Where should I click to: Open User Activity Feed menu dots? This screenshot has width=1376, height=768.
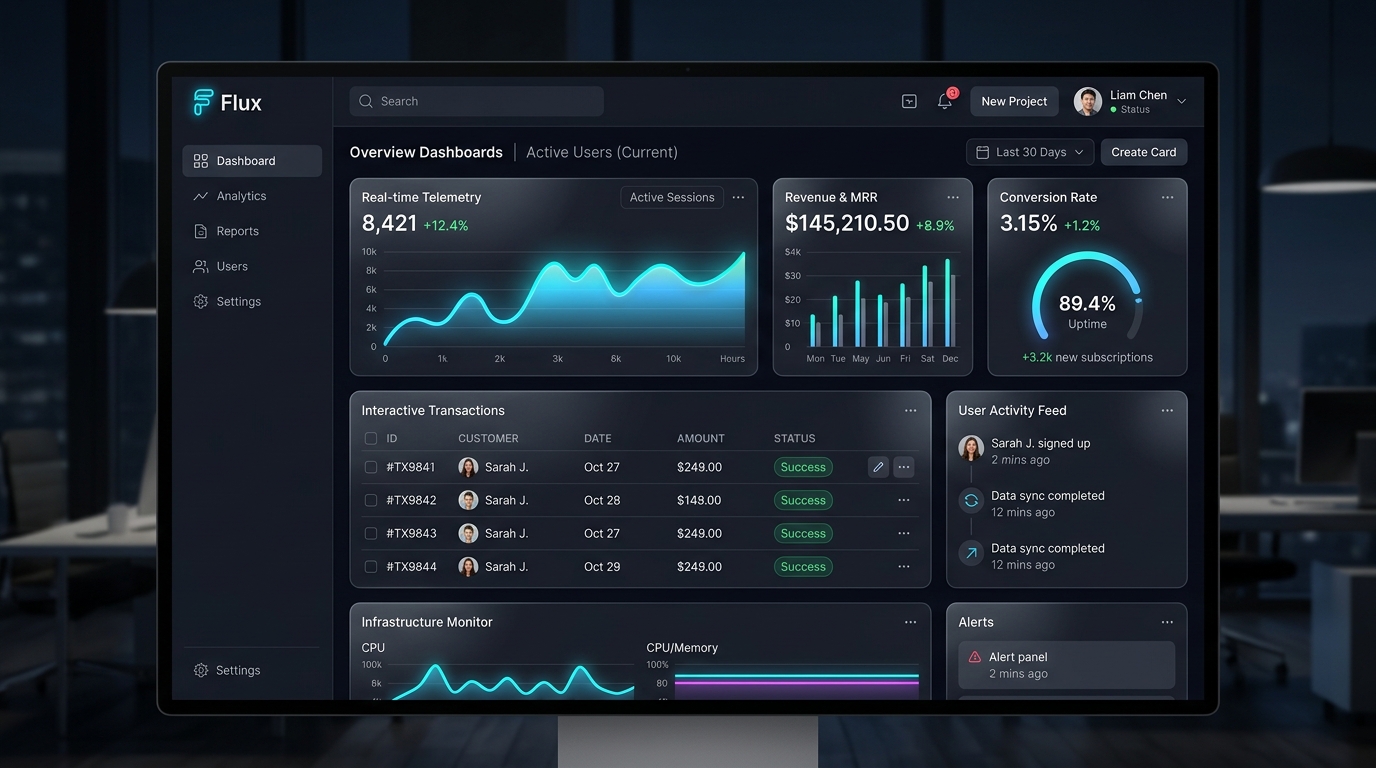(1167, 410)
